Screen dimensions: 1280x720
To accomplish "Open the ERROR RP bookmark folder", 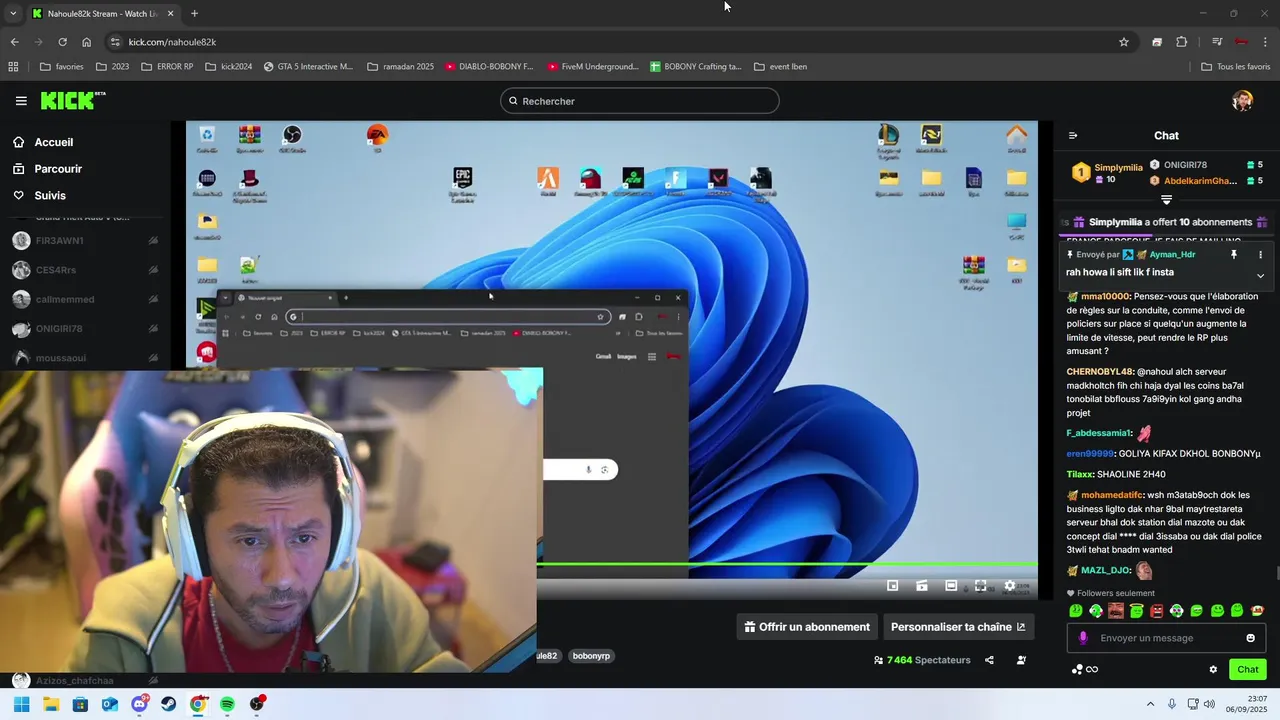I will (x=167, y=67).
